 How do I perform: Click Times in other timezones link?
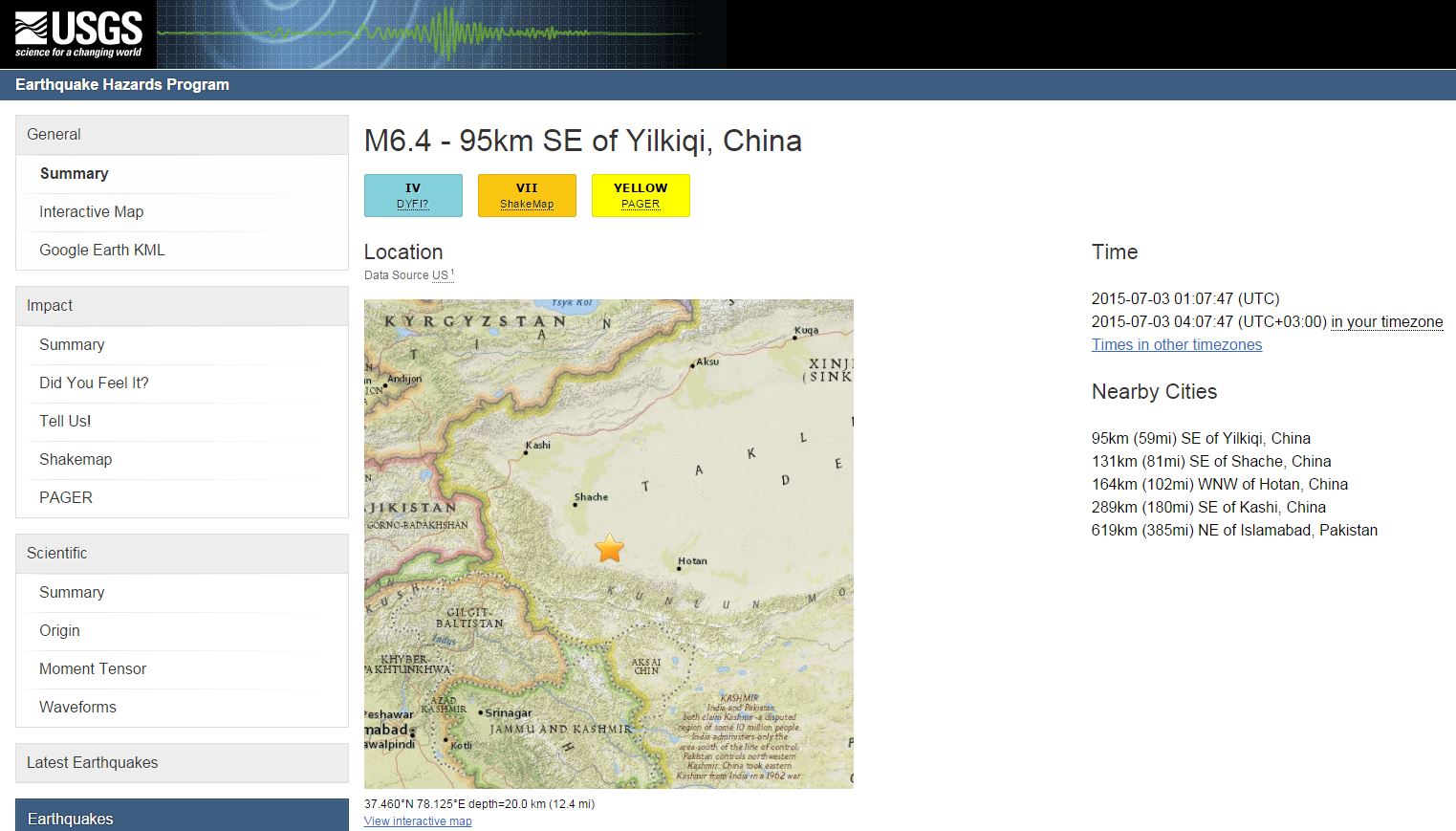coord(1176,345)
